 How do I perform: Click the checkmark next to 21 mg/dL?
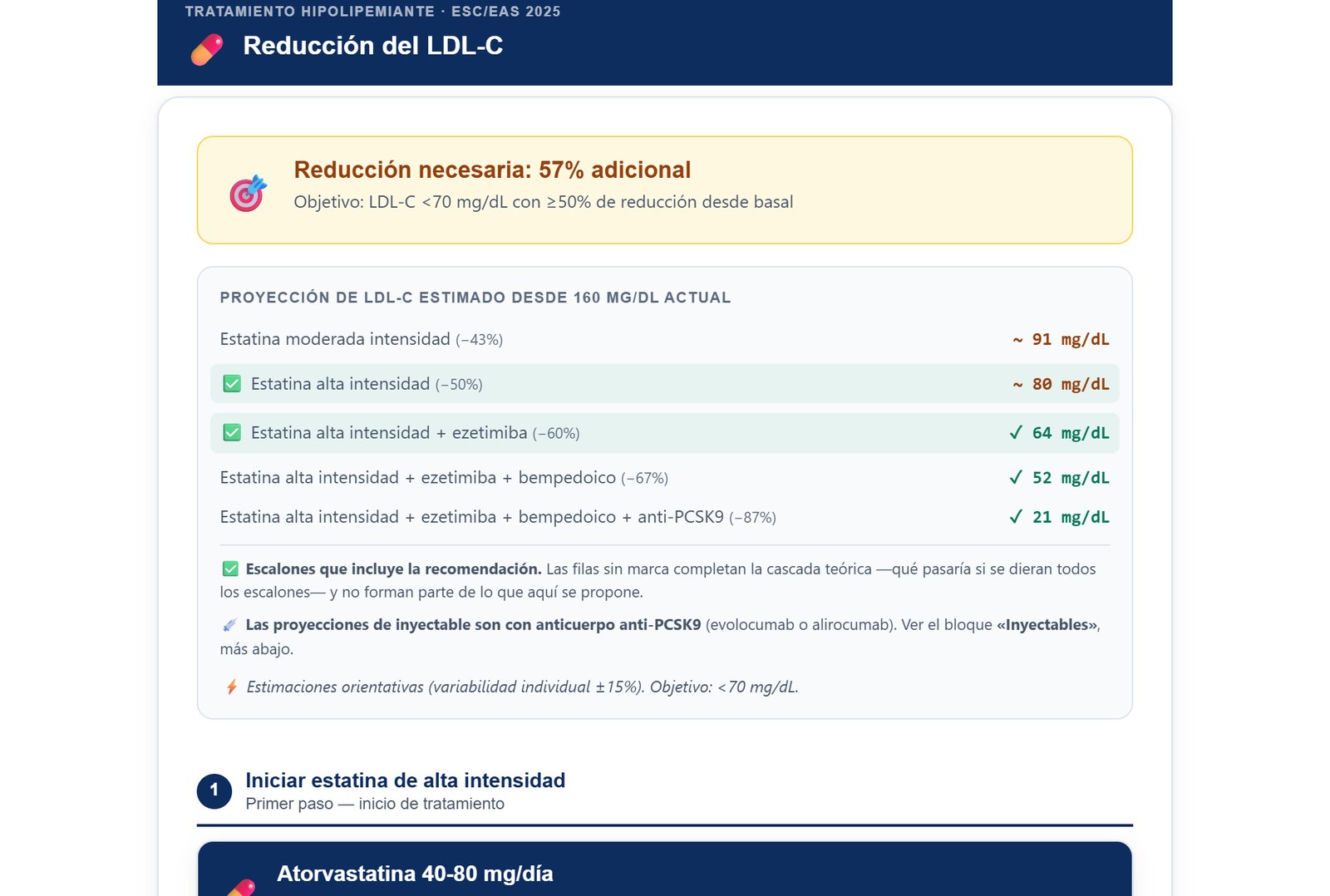click(x=1016, y=517)
